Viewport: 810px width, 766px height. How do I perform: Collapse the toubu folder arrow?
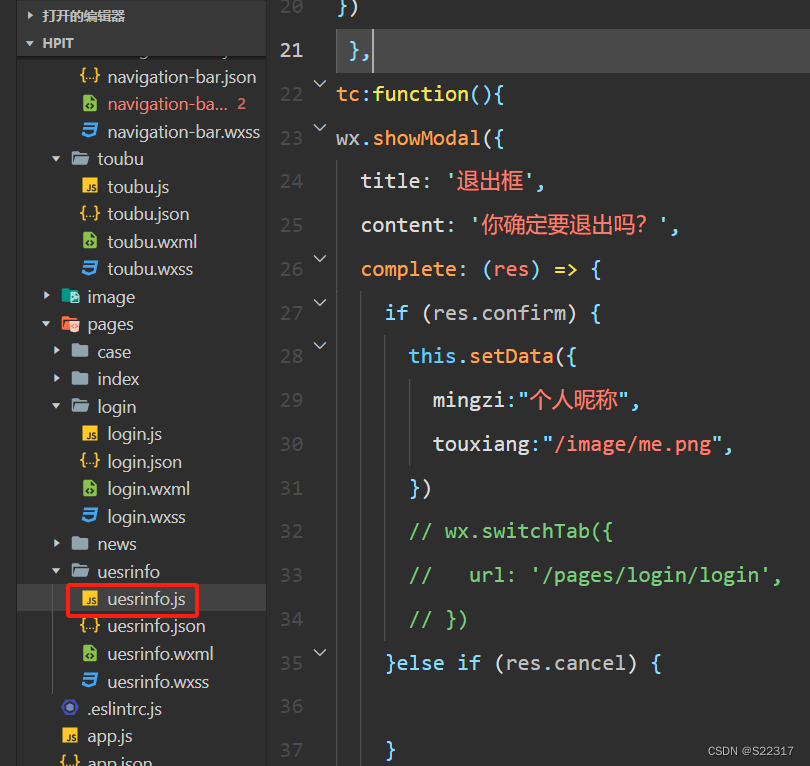coord(56,159)
